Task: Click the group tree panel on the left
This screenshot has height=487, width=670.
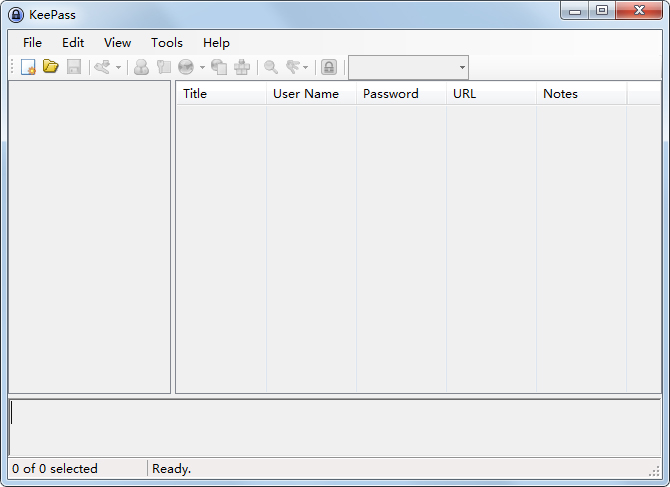Action: (x=89, y=237)
